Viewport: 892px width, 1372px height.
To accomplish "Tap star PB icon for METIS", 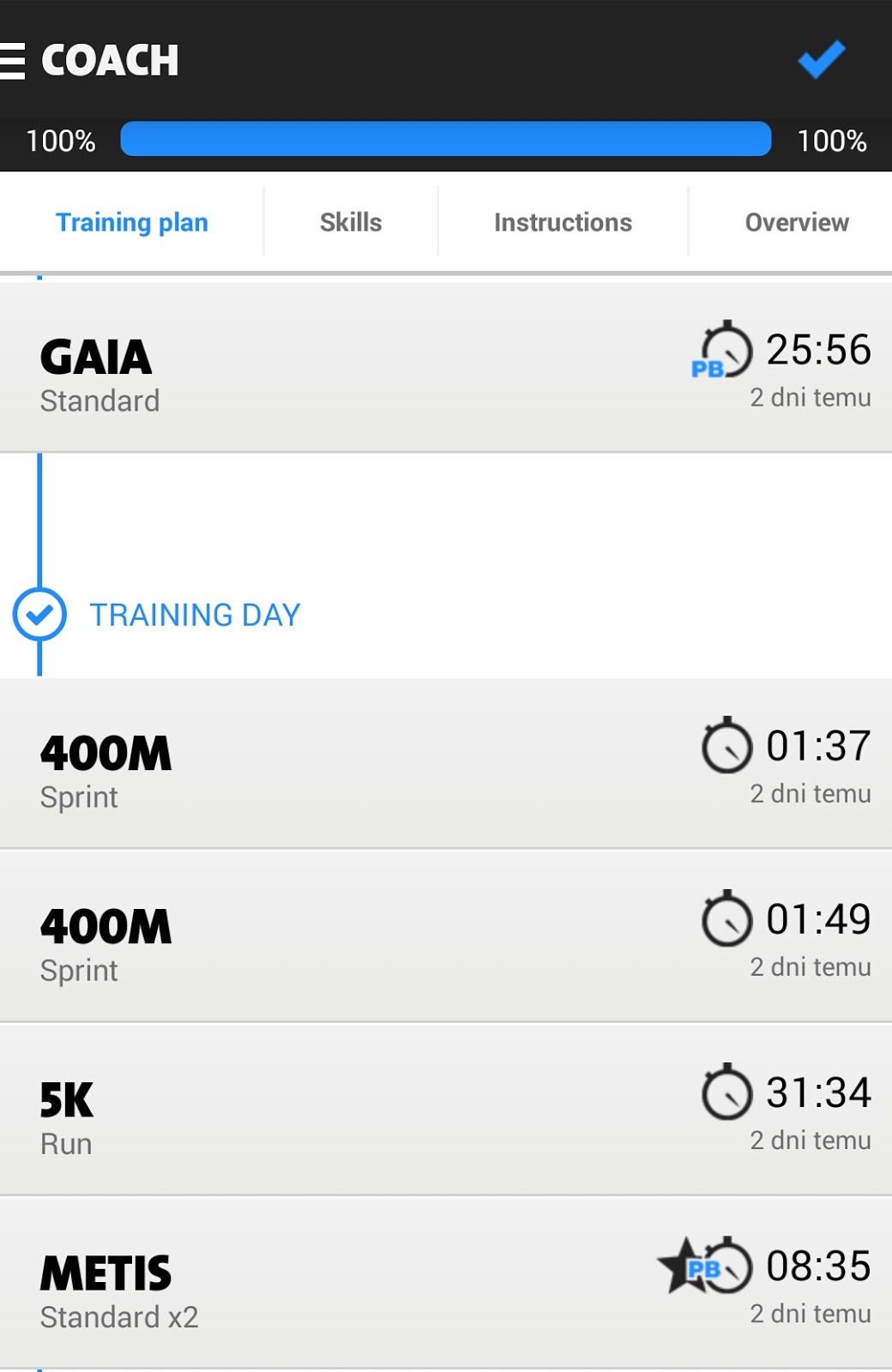I will [705, 1266].
